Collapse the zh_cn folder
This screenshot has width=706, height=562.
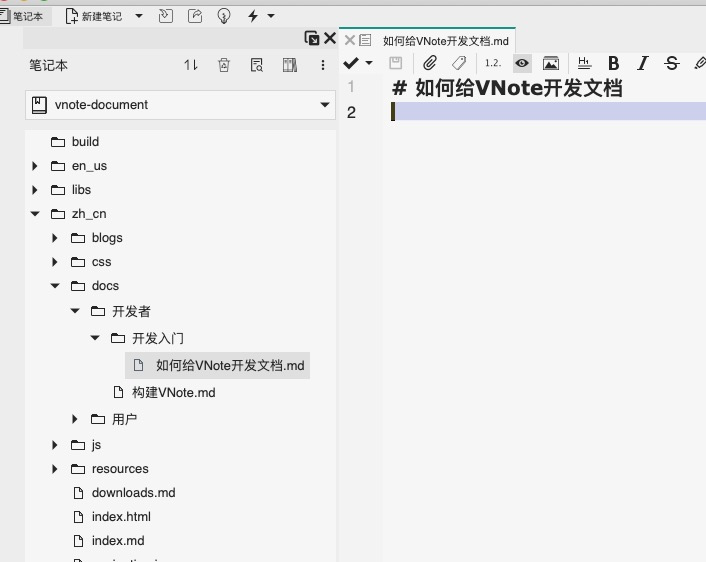(35, 214)
